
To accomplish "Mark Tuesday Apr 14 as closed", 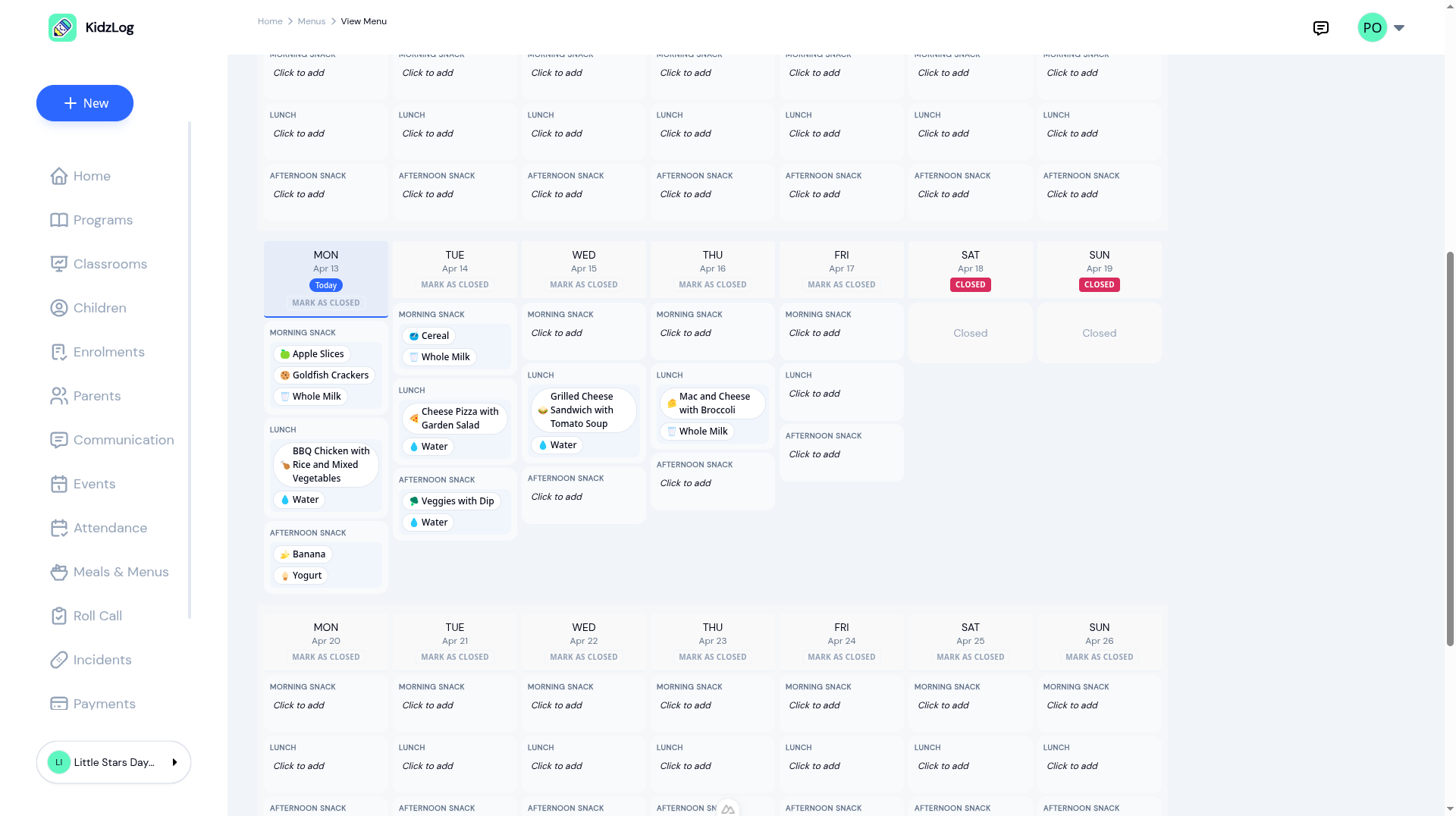I will click(x=455, y=285).
